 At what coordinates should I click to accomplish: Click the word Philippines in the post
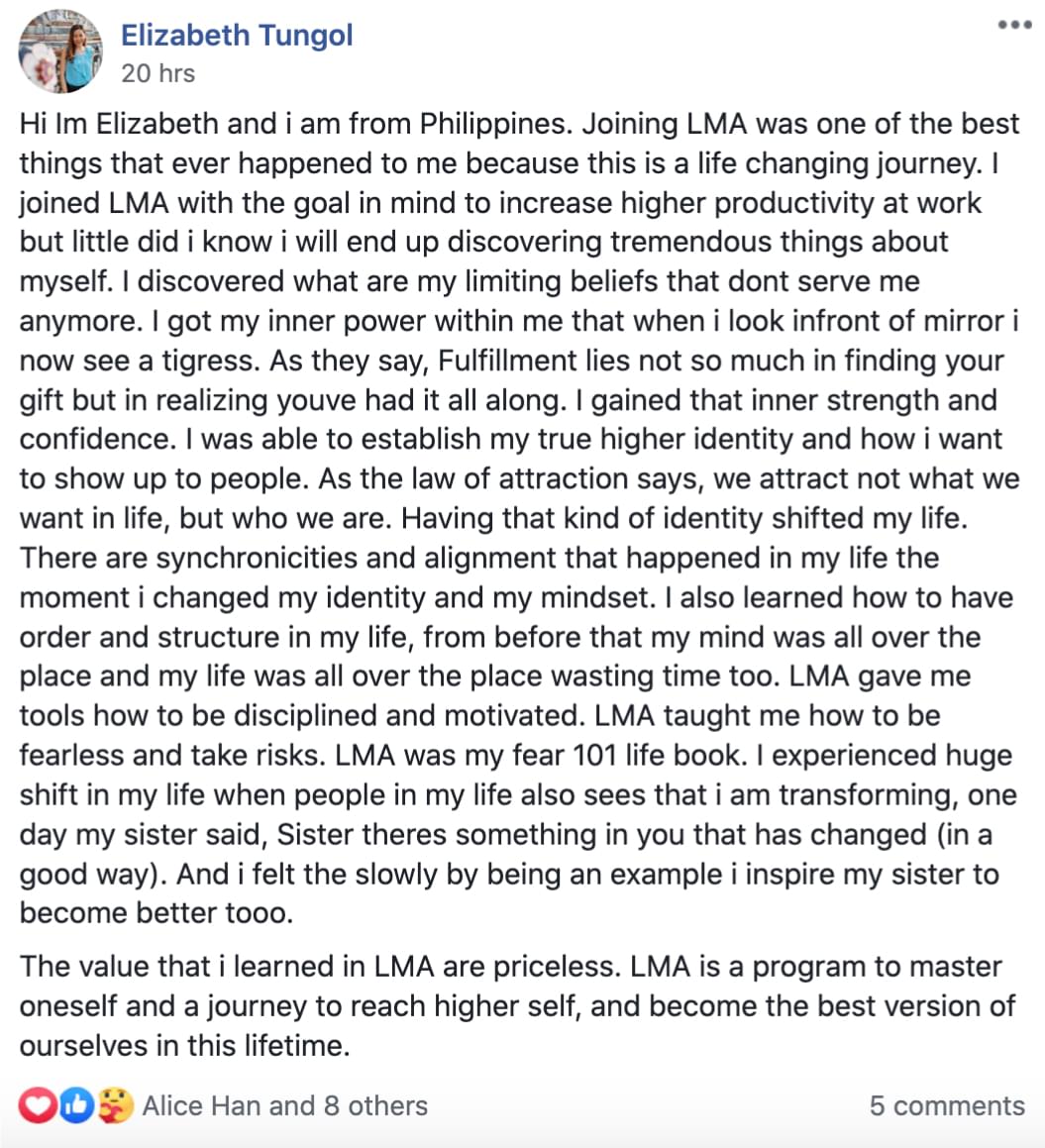(495, 124)
